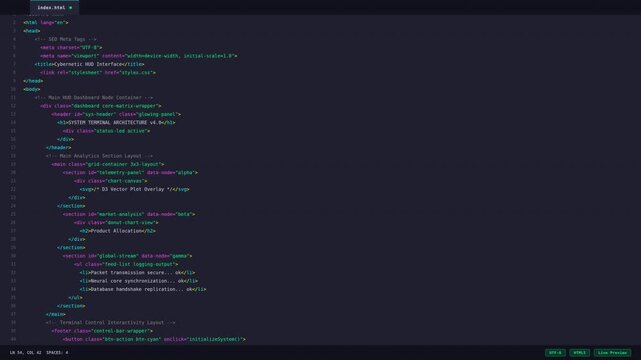The height and width of the screenshot is (360, 641).
Task: Click the Database handshake replication list item
Action: 143,289
